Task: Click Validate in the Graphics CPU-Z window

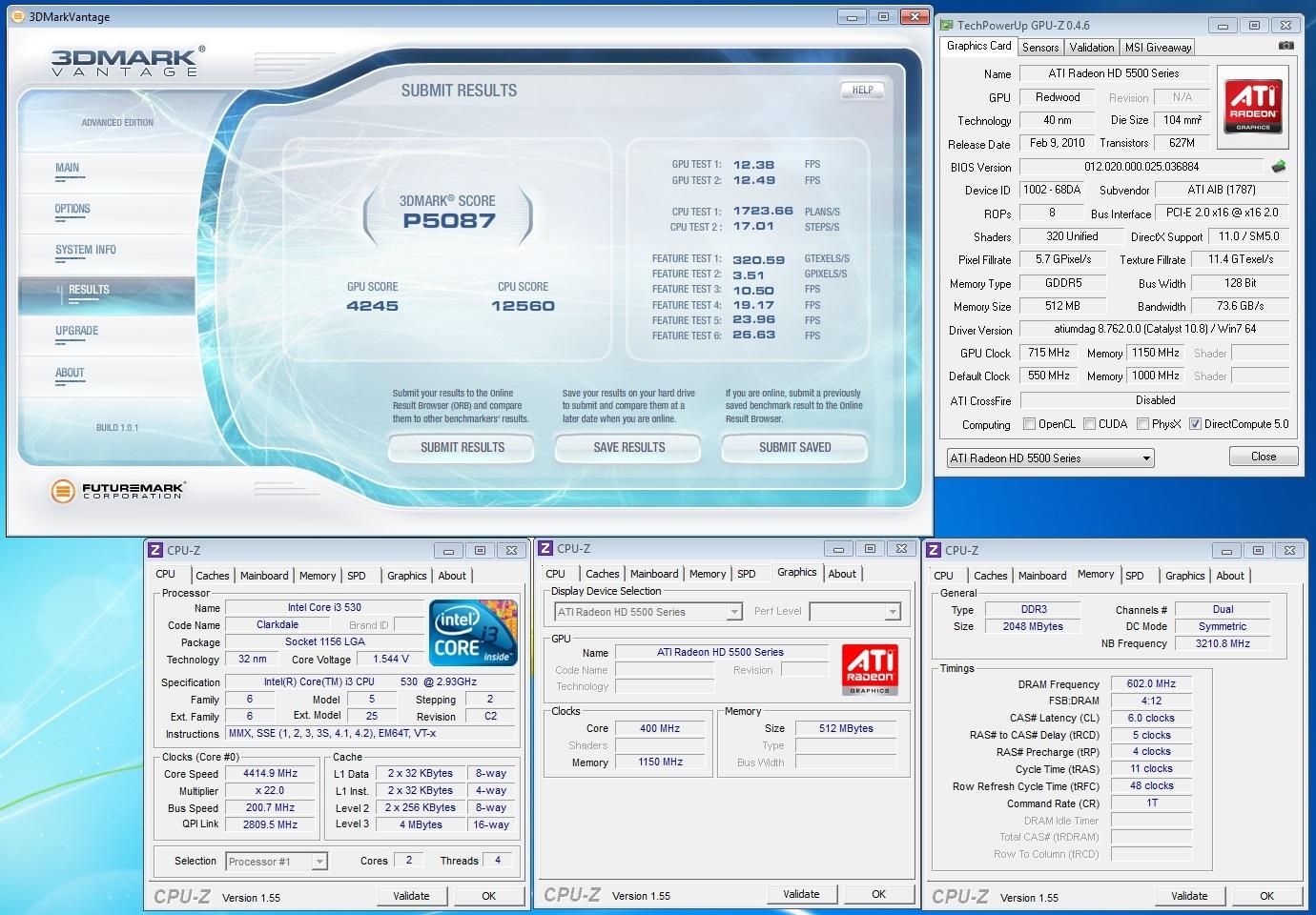Action: 801,894
